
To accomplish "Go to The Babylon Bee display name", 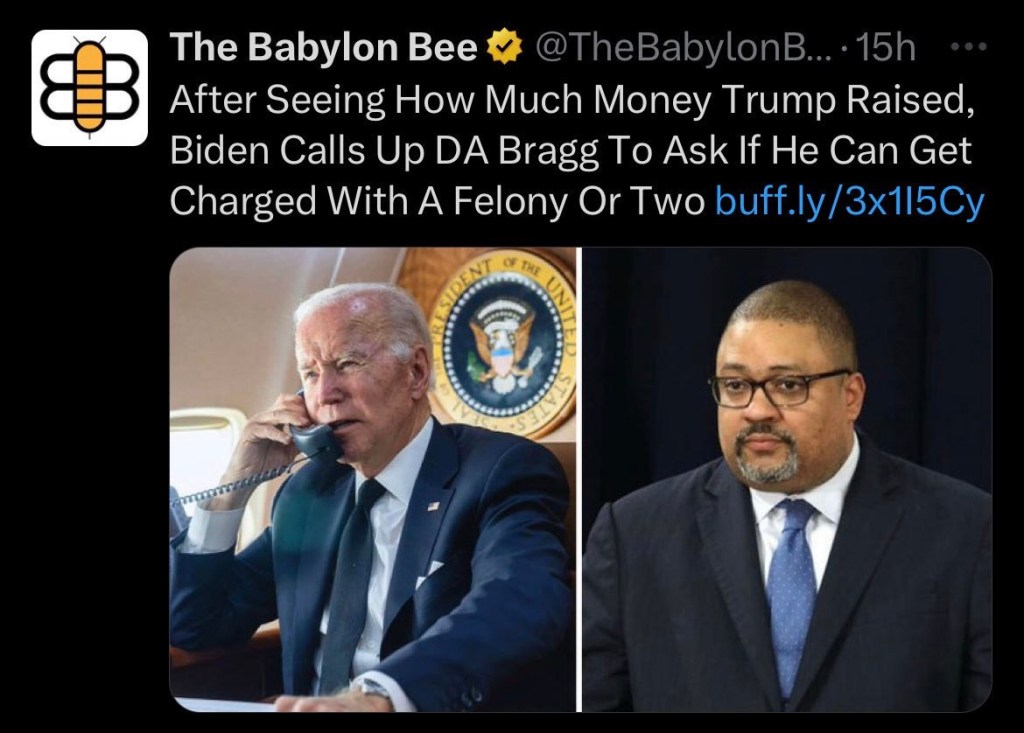I will tap(324, 48).
